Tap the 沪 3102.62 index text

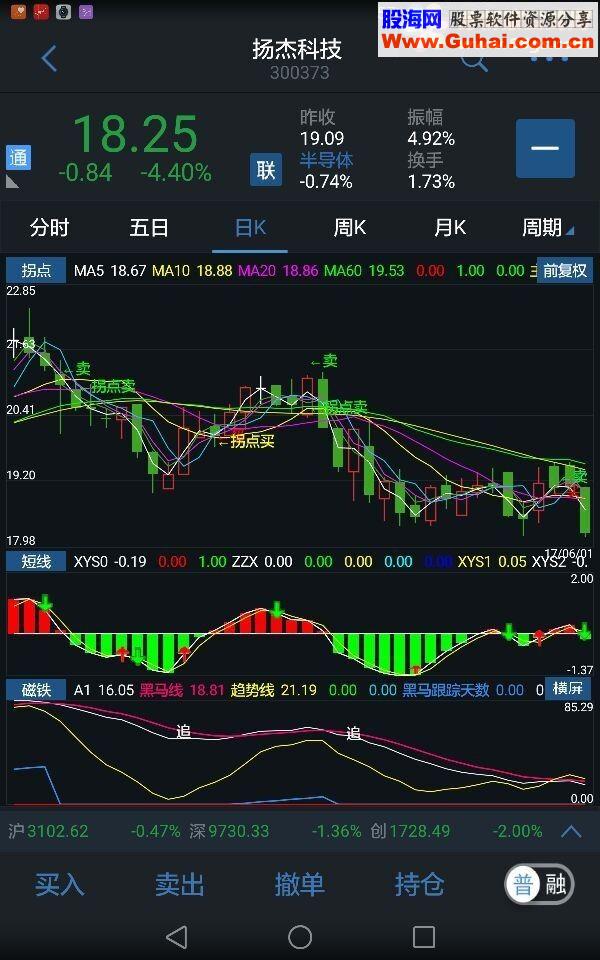tap(48, 831)
